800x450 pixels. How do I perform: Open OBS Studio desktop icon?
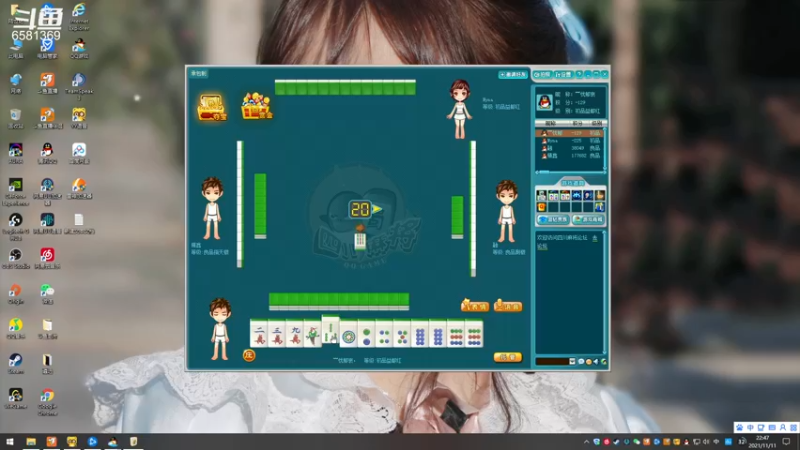(x=15, y=259)
